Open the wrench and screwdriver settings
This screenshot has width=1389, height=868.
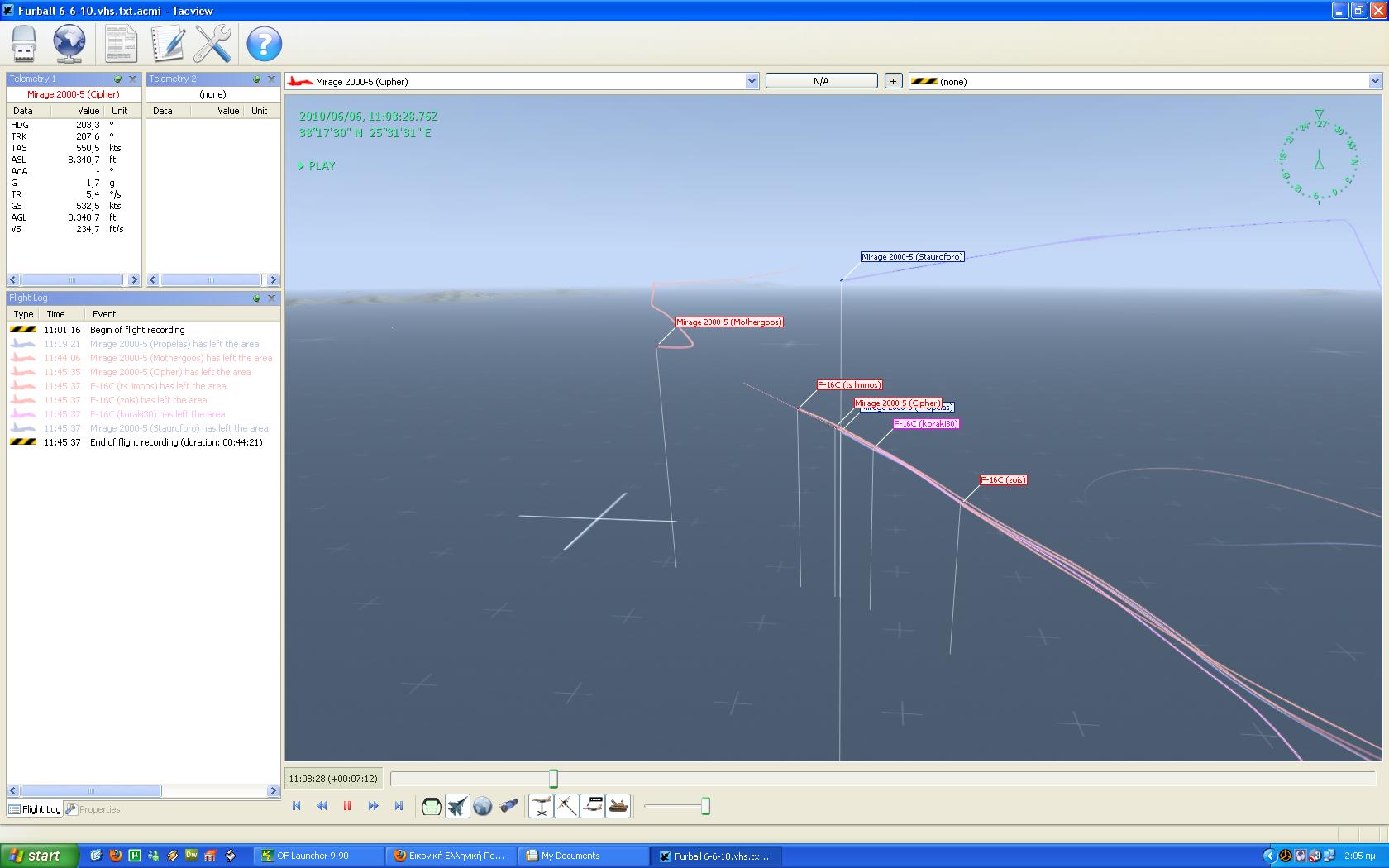tap(212, 44)
